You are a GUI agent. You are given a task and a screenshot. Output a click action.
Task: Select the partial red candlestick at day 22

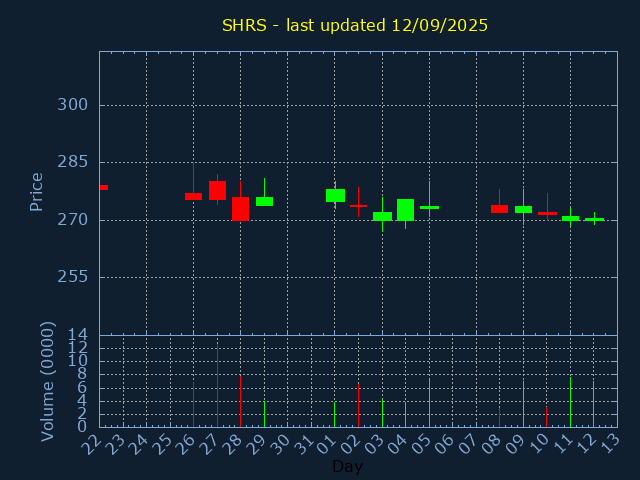point(104,187)
